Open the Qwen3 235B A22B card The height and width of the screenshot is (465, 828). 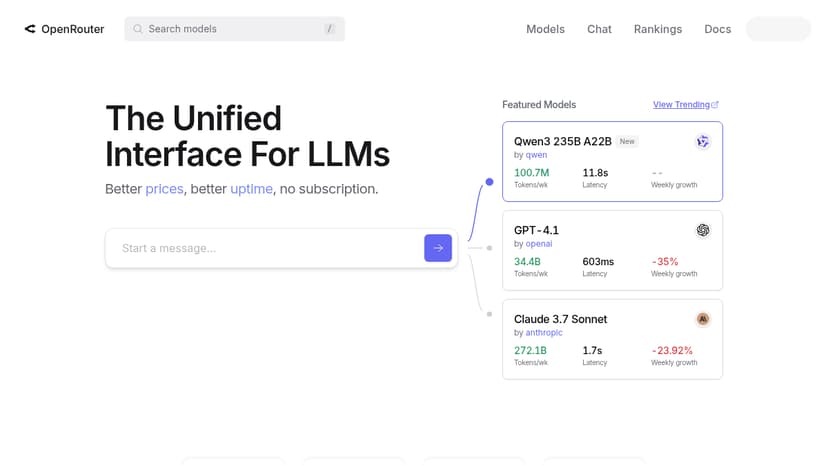point(613,162)
